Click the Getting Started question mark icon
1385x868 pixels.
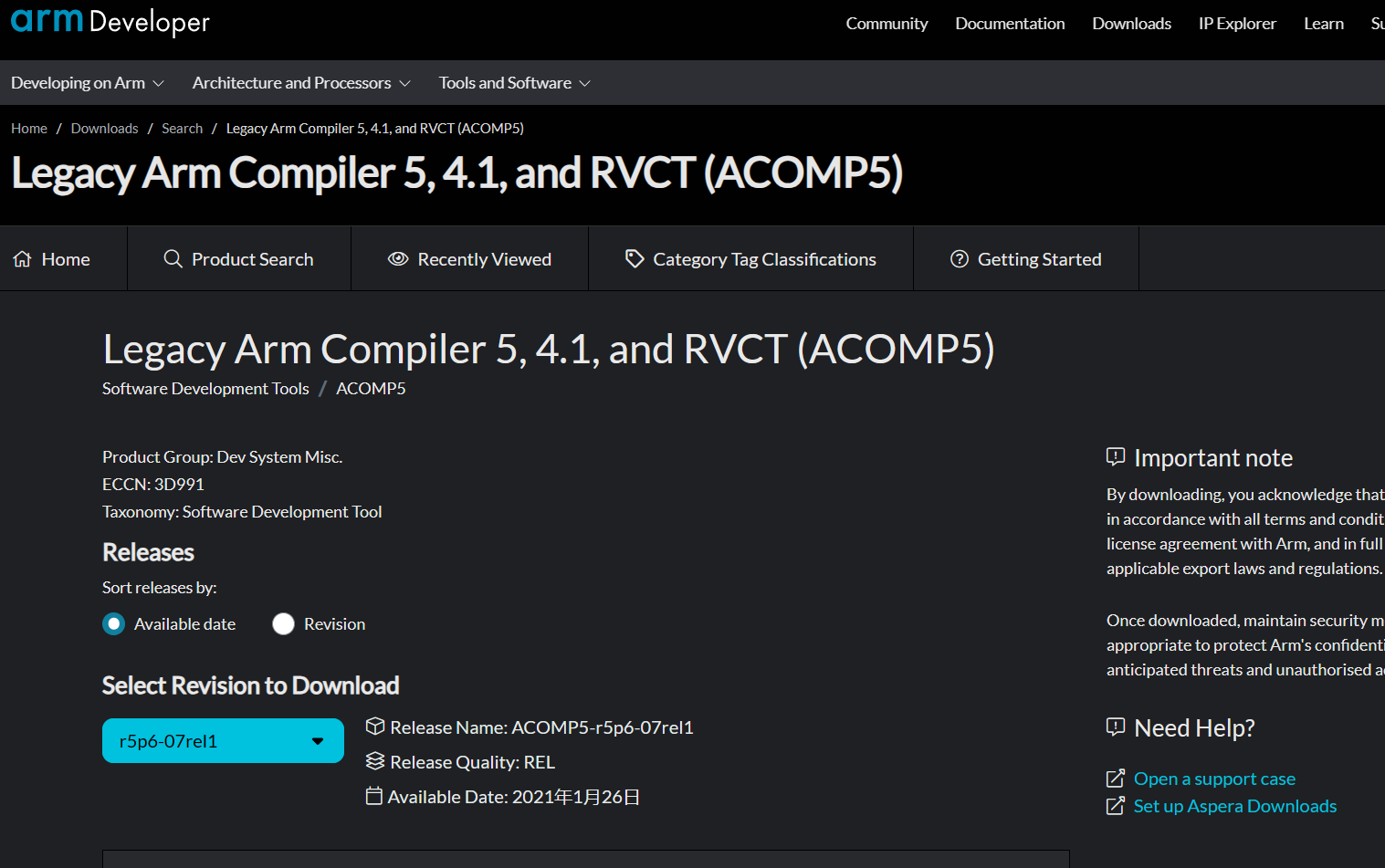click(x=960, y=259)
